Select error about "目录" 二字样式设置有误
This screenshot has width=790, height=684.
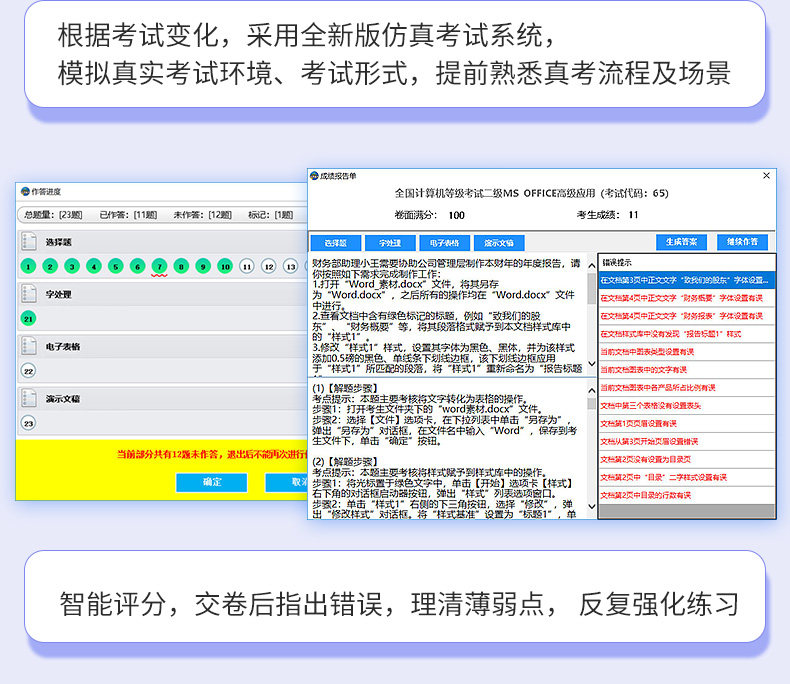pos(686,477)
